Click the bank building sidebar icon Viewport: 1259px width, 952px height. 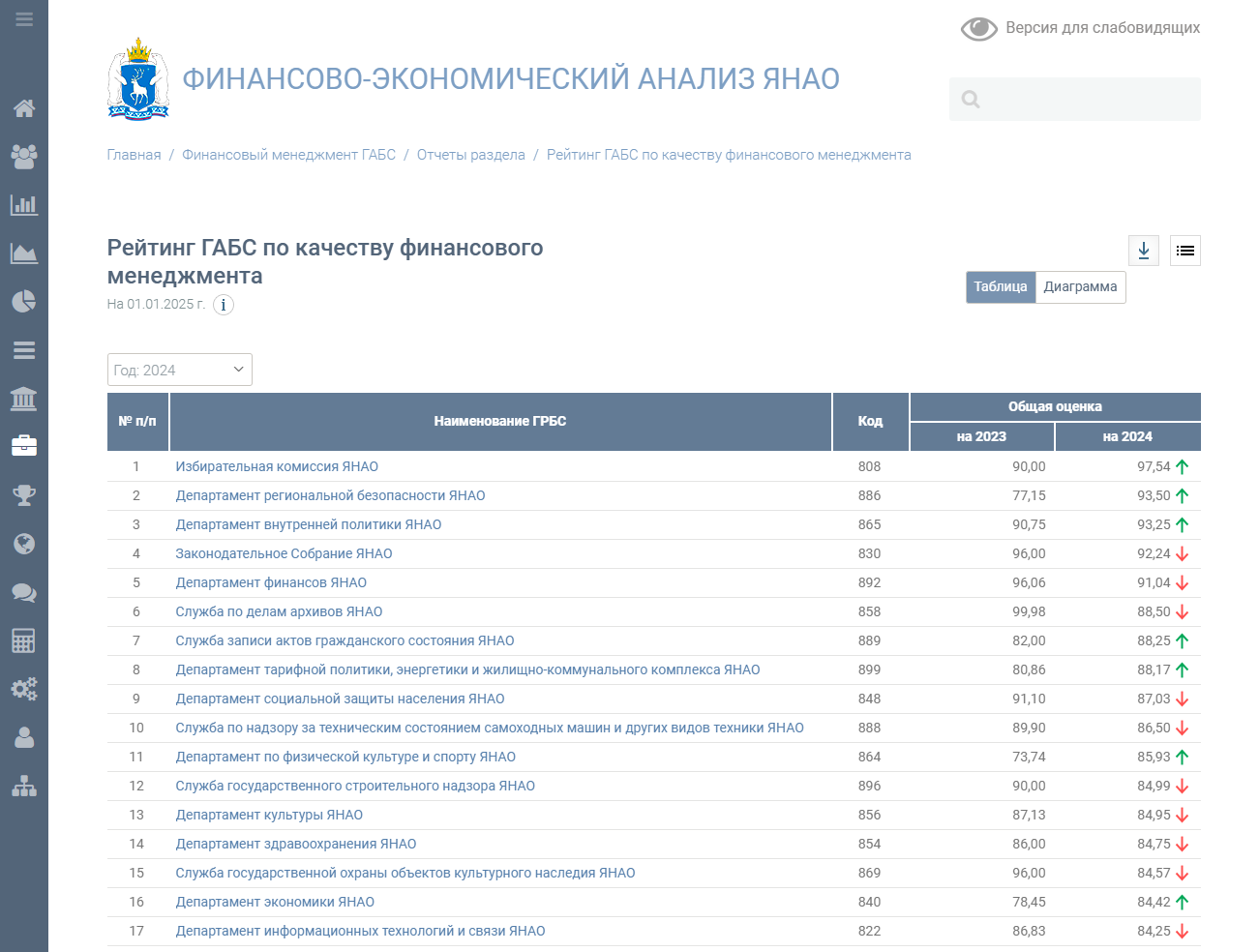[x=24, y=399]
